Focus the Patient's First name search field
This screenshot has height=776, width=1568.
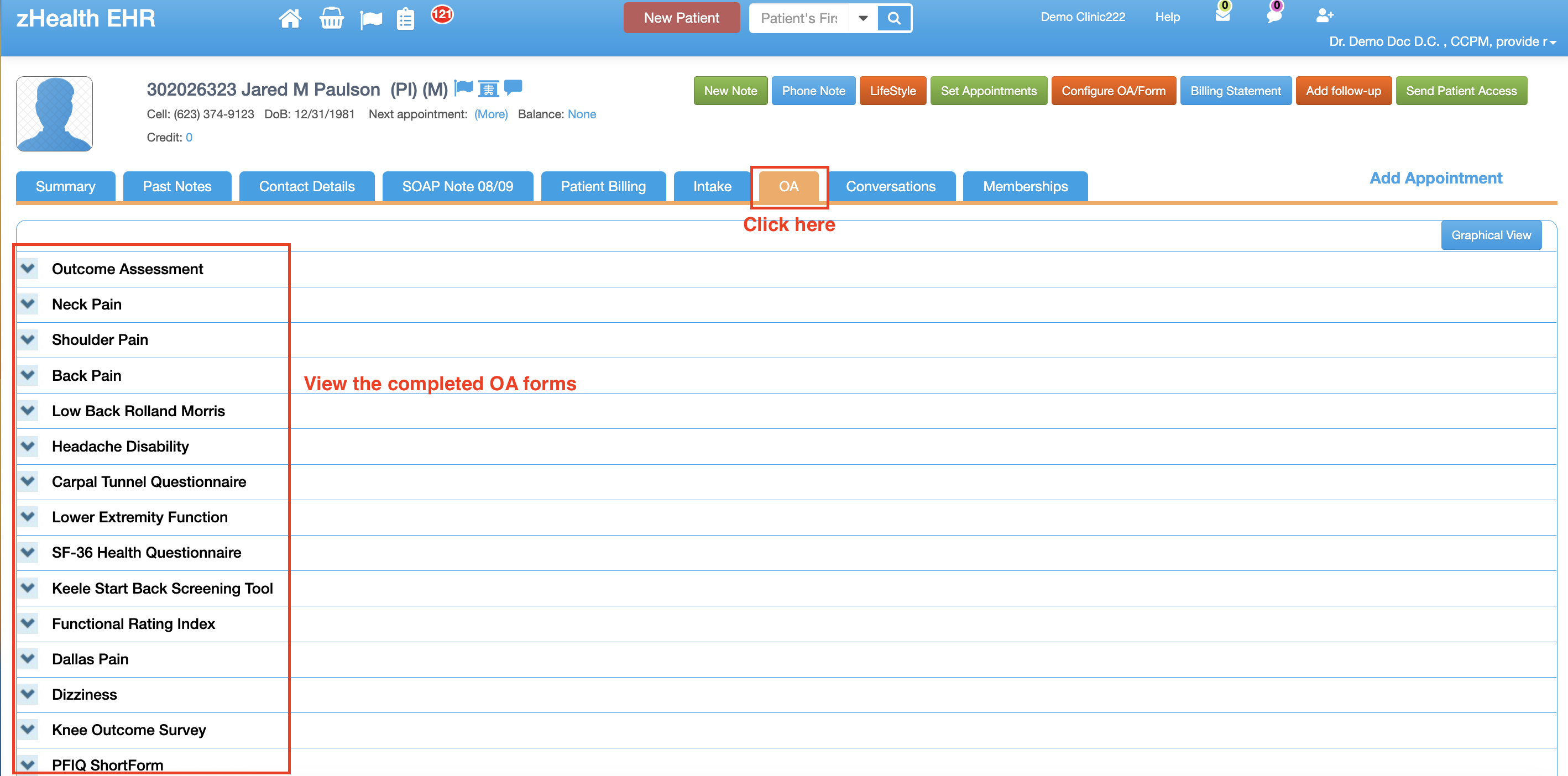(799, 18)
